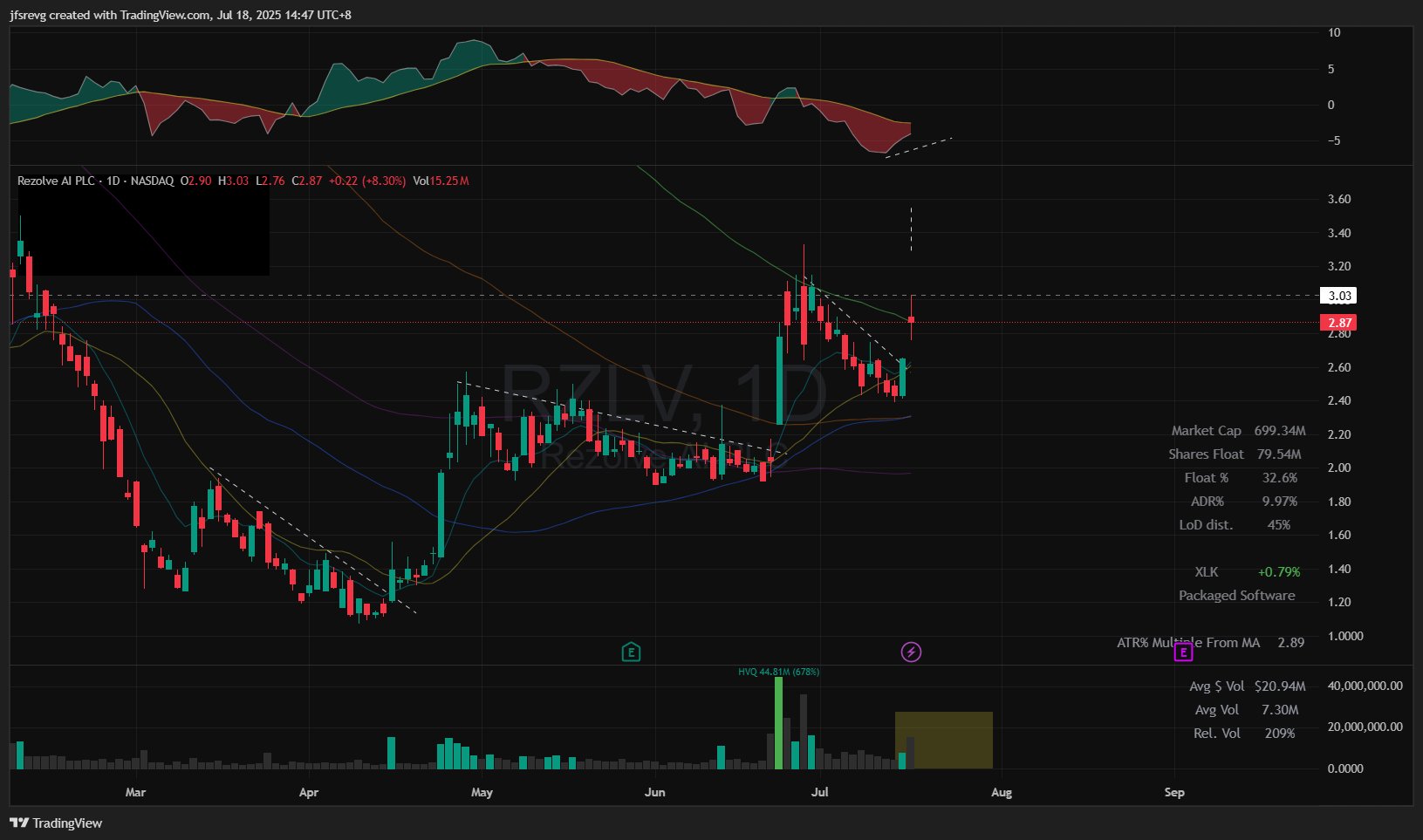
Task: Open the TradingView logo at bottom left
Action: pyautogui.click(x=56, y=823)
